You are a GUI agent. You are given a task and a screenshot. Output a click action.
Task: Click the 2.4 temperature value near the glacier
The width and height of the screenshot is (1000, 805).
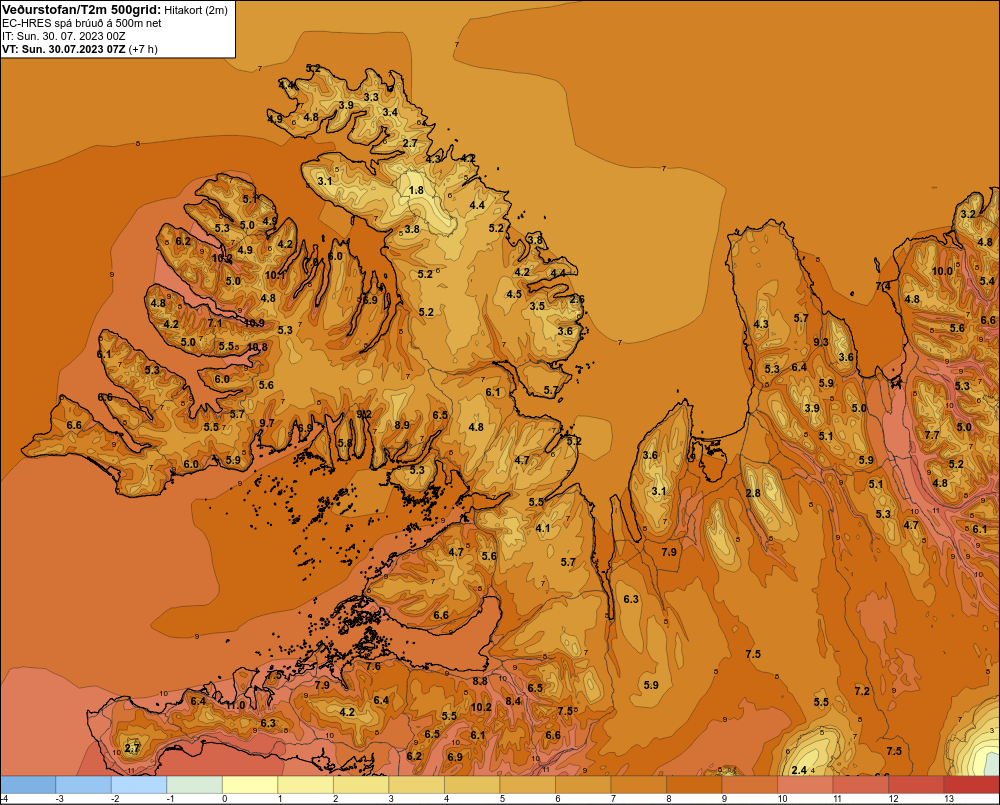pyautogui.click(x=799, y=771)
